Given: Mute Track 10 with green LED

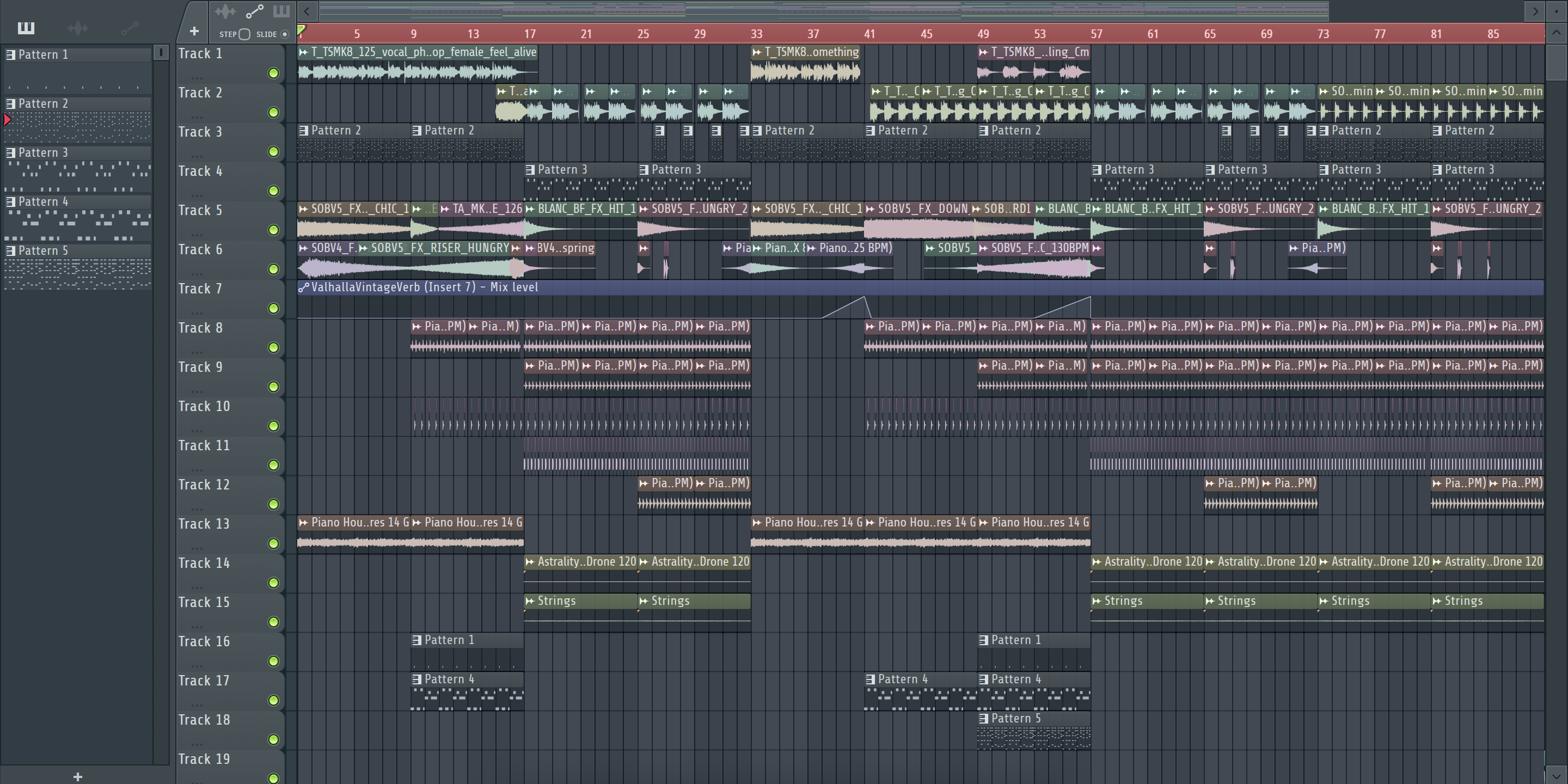Looking at the screenshot, I should (x=274, y=426).
